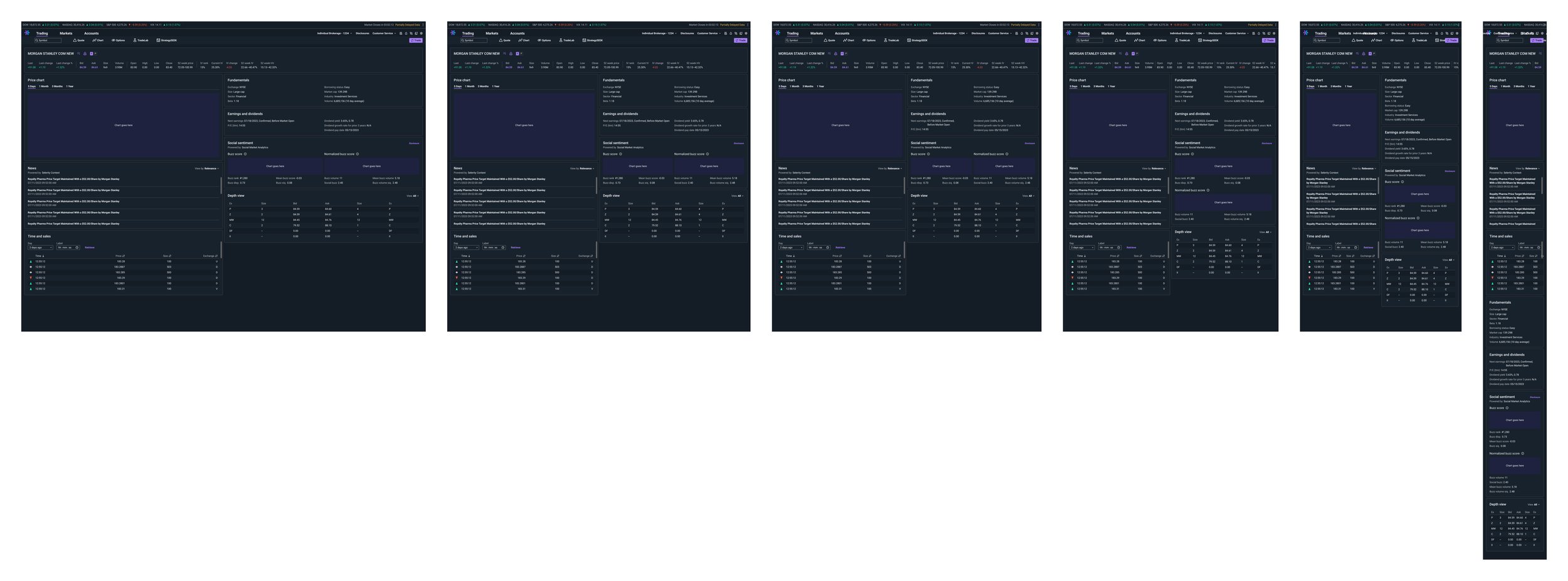Open Chart in the widest frame toolbar
Image resolution: width=1568 pixels, height=581 pixels.
coord(98,40)
